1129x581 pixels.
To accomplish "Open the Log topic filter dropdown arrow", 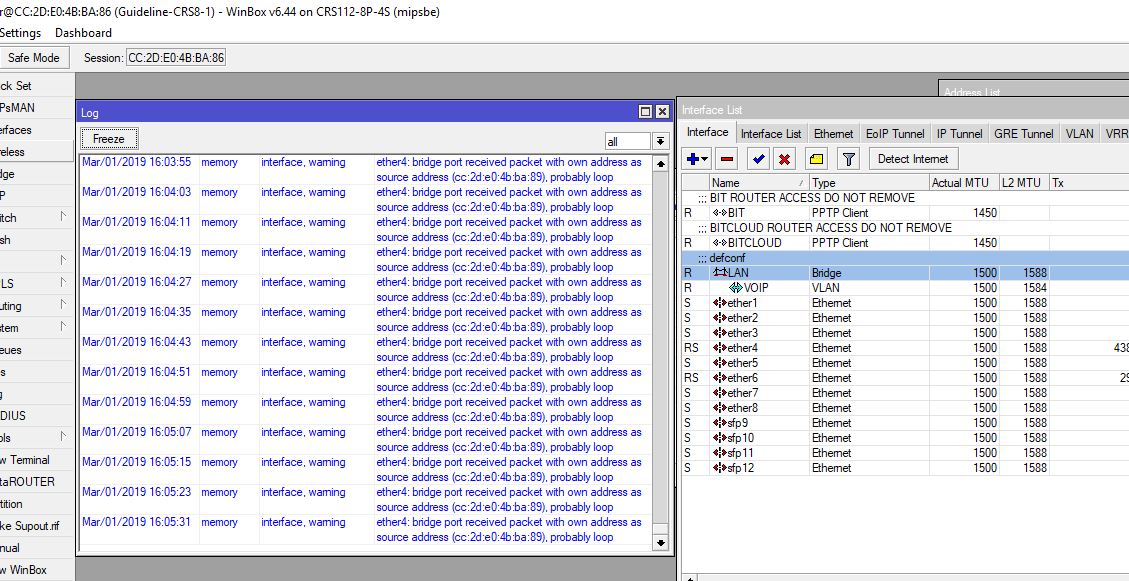I will click(x=660, y=141).
